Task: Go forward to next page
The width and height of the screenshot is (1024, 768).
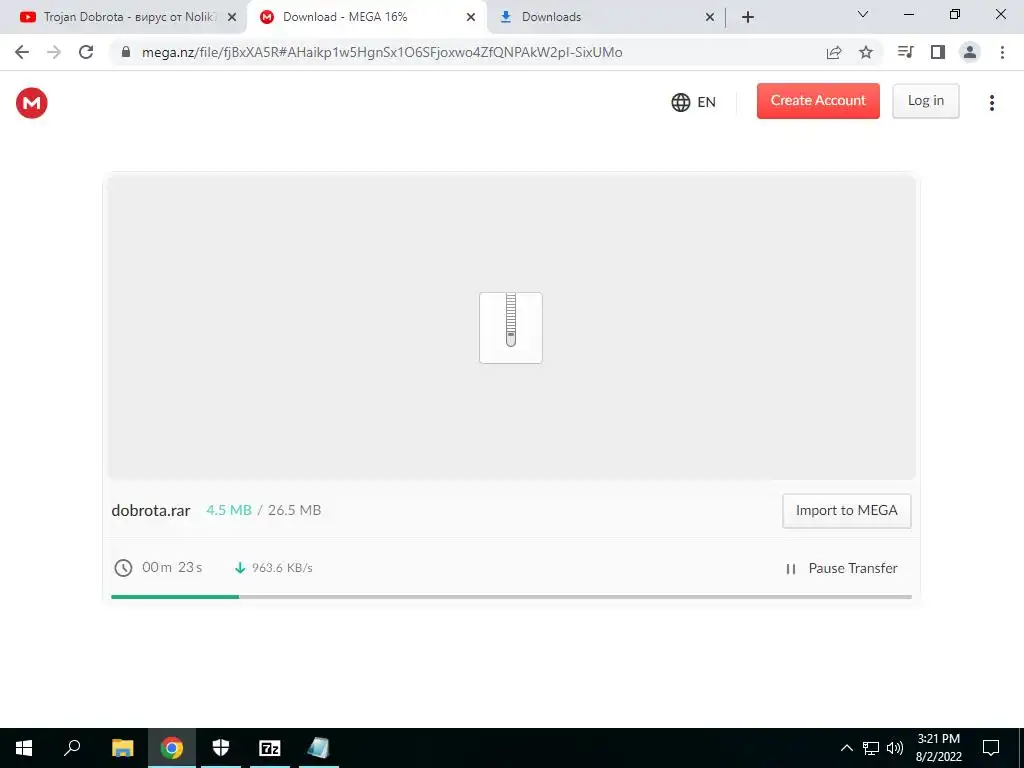Action: pos(54,52)
